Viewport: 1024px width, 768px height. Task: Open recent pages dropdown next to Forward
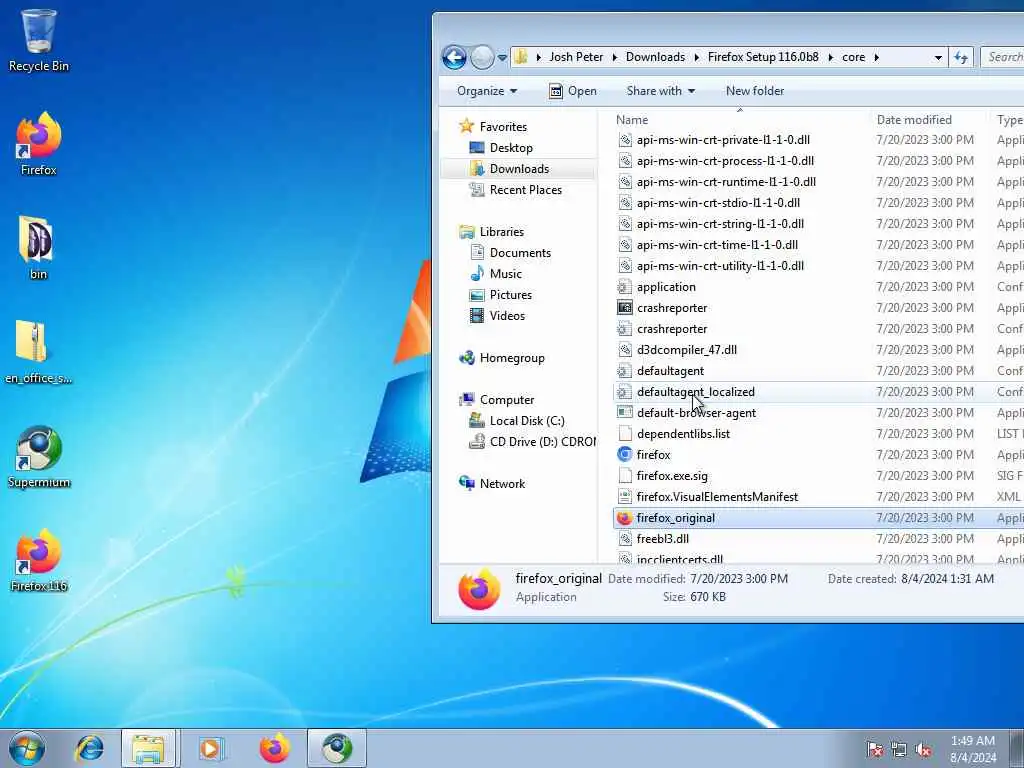click(x=502, y=58)
